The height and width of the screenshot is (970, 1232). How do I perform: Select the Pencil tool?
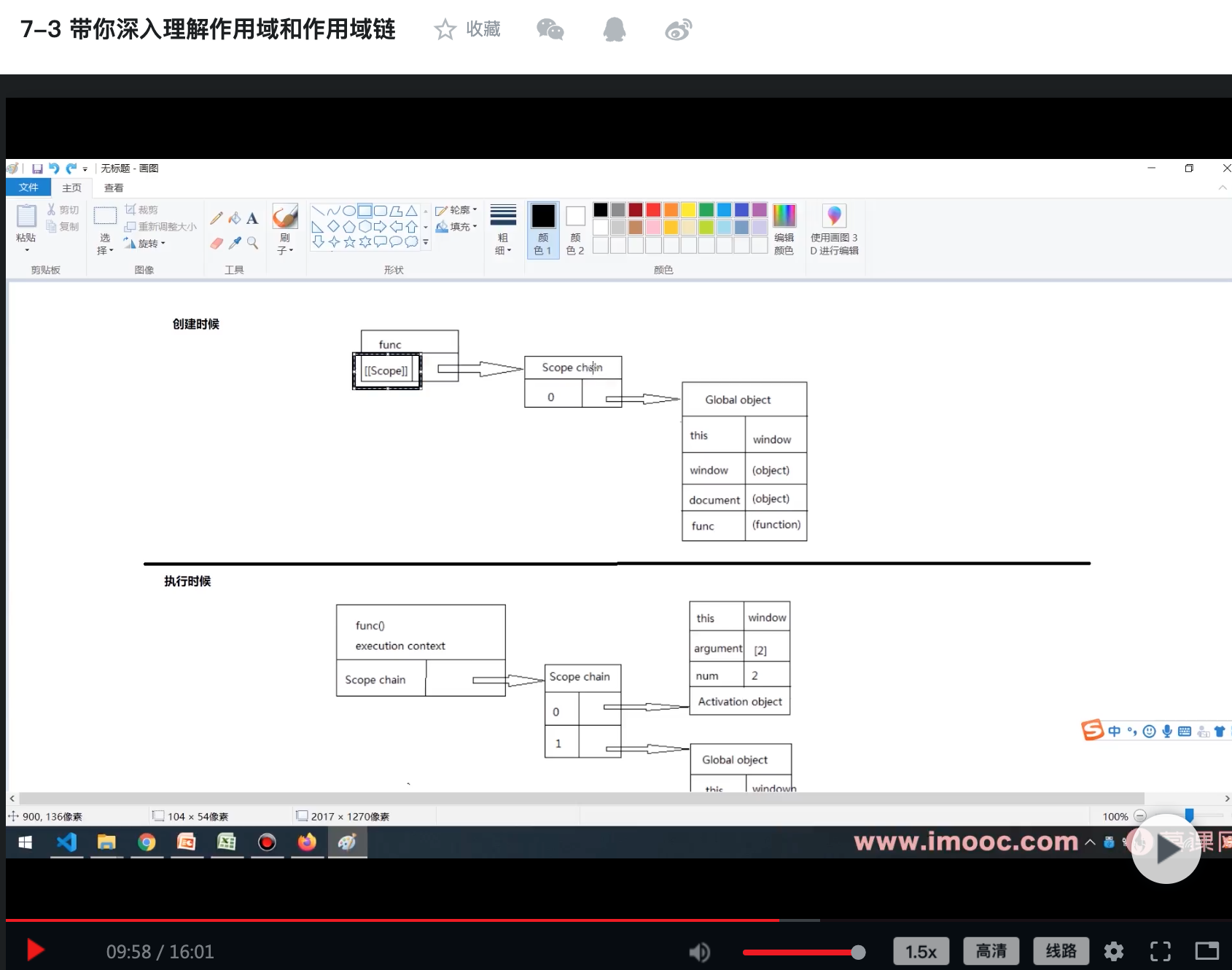tap(215, 217)
